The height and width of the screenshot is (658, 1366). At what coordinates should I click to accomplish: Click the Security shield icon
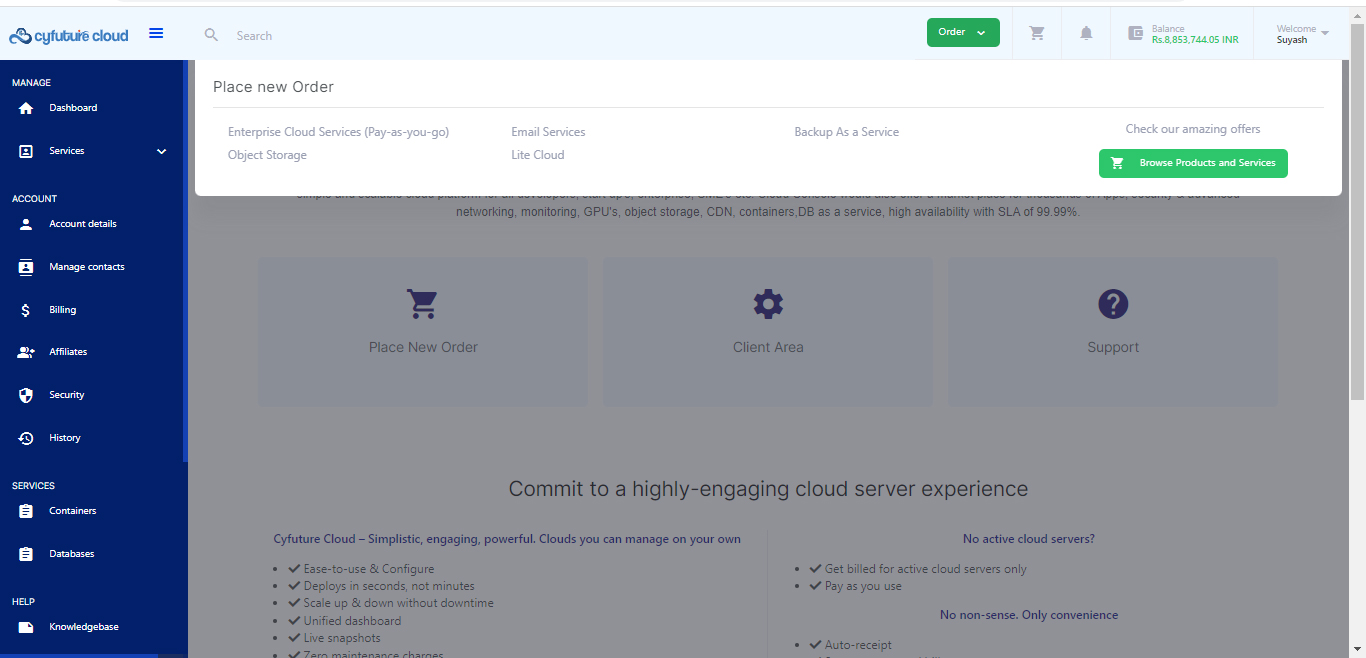coord(26,395)
